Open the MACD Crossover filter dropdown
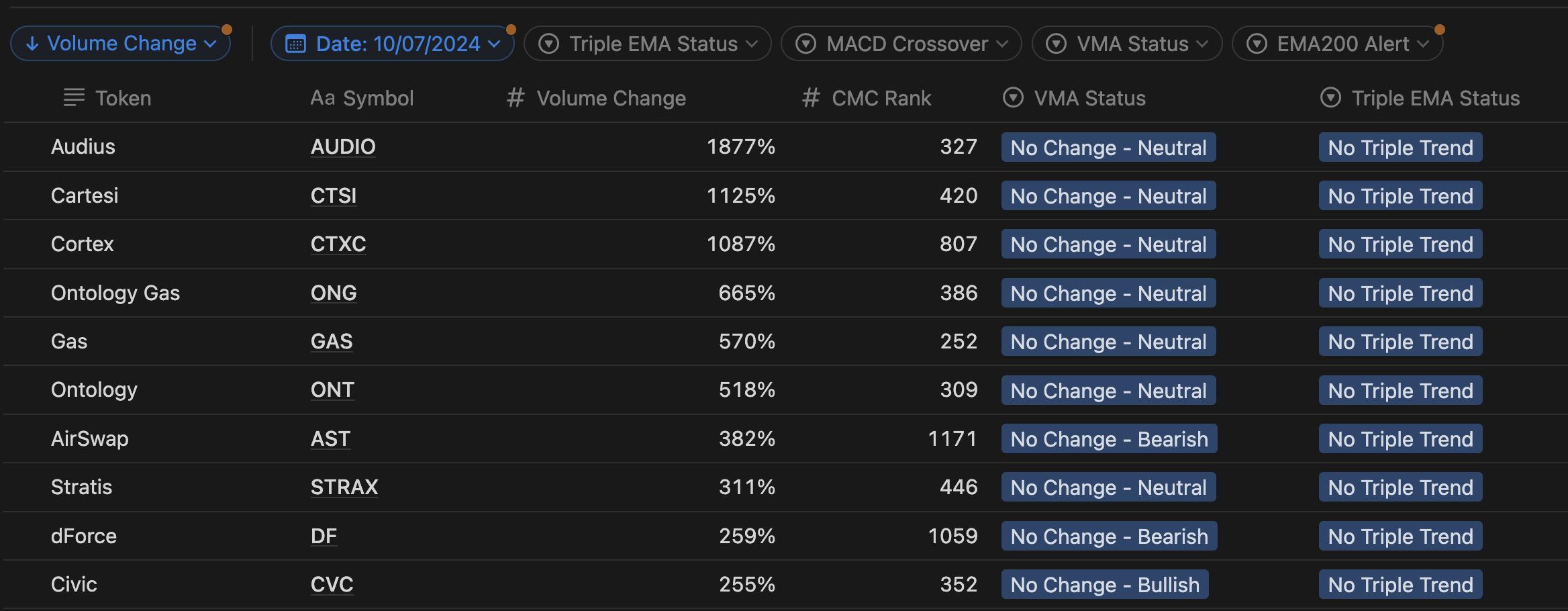The image size is (1568, 611). [901, 44]
